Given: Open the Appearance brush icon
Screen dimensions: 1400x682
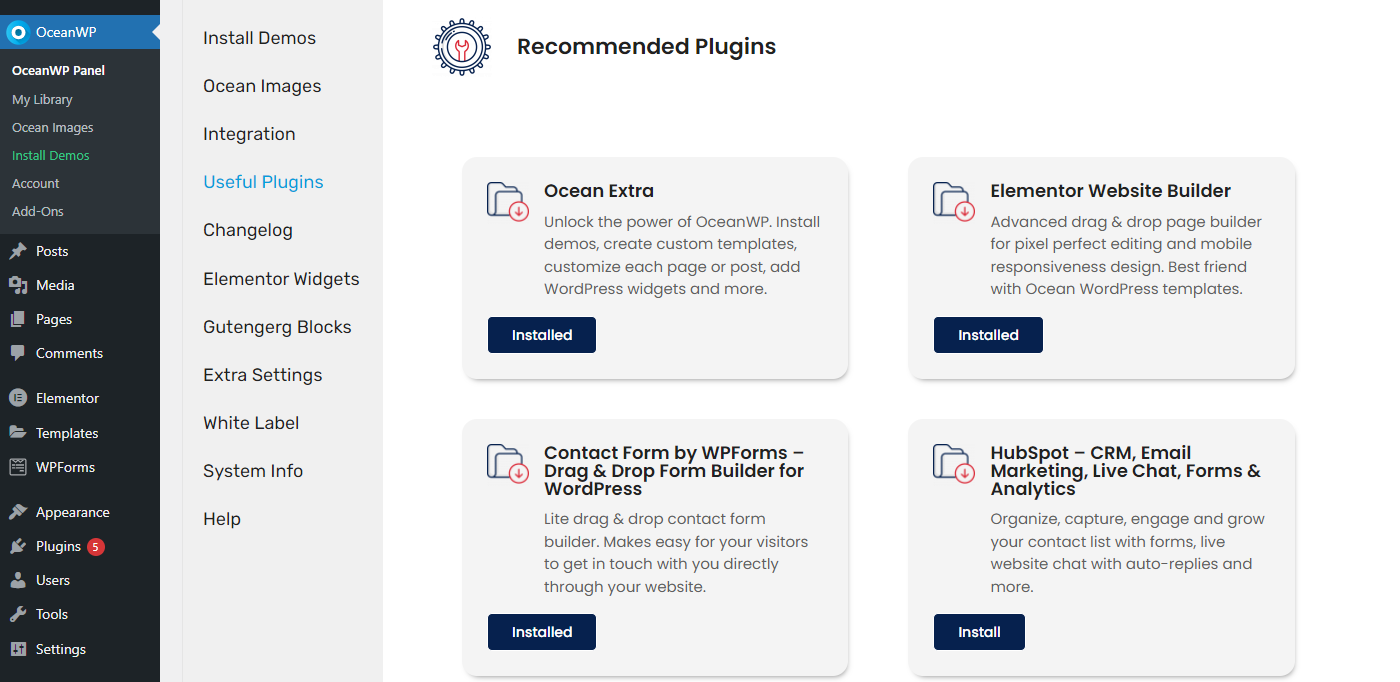Looking at the screenshot, I should 18,512.
